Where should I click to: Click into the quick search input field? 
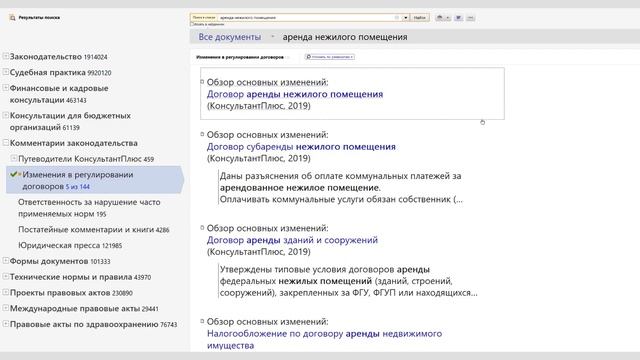click(x=306, y=18)
